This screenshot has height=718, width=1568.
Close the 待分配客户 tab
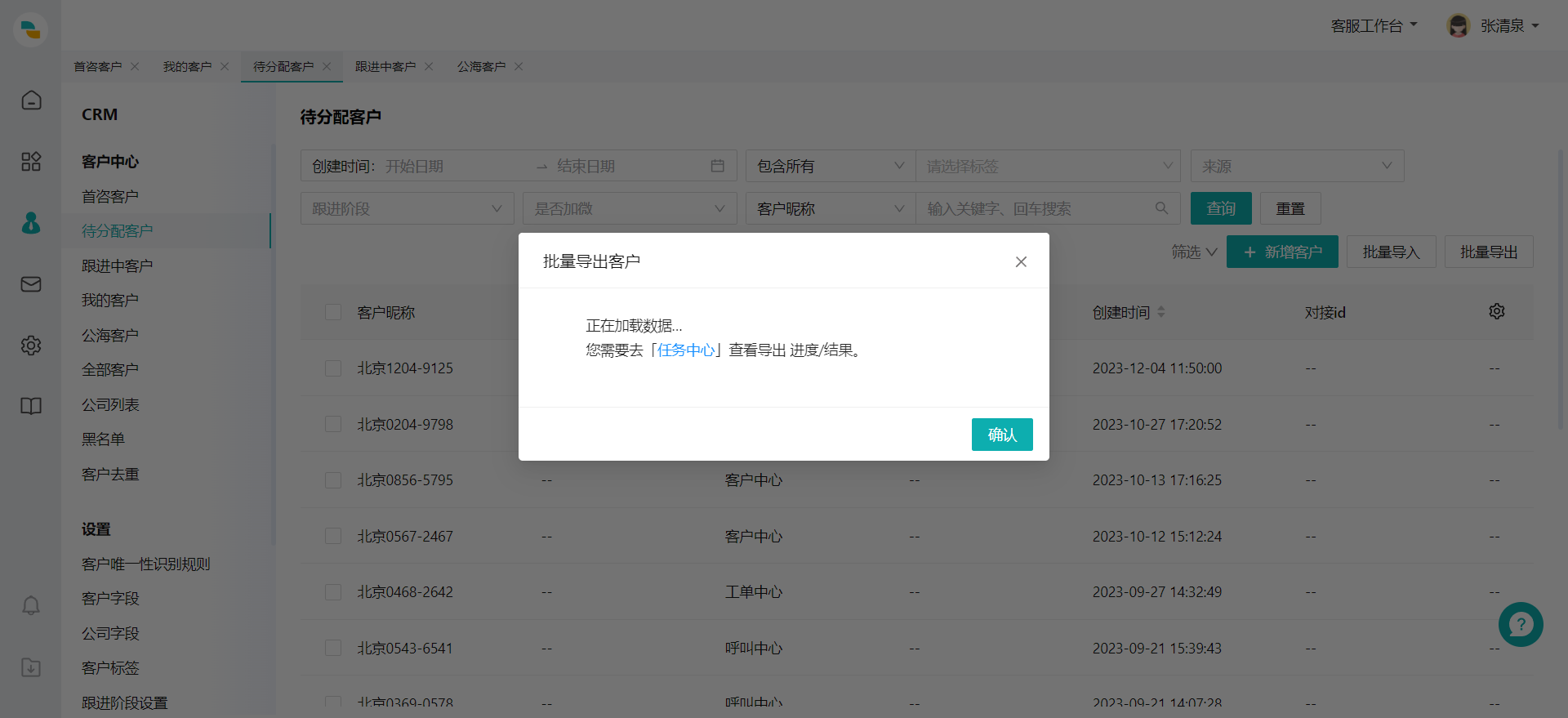(327, 66)
